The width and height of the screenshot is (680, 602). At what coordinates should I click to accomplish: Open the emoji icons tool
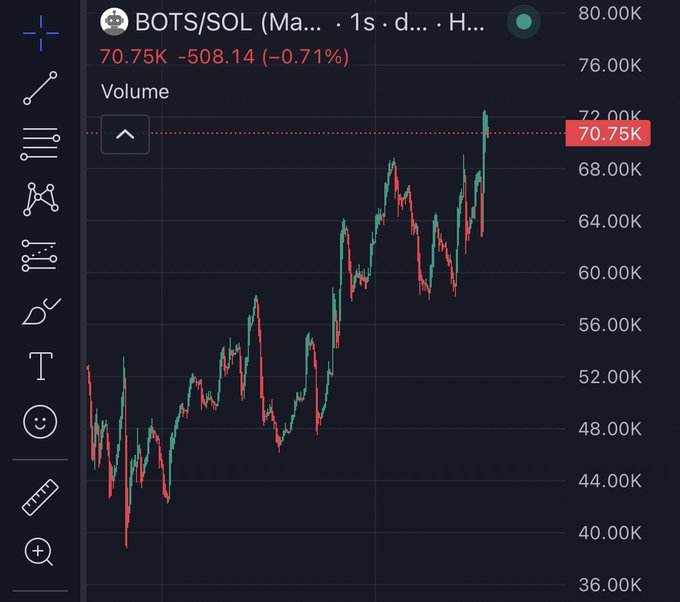click(x=40, y=422)
